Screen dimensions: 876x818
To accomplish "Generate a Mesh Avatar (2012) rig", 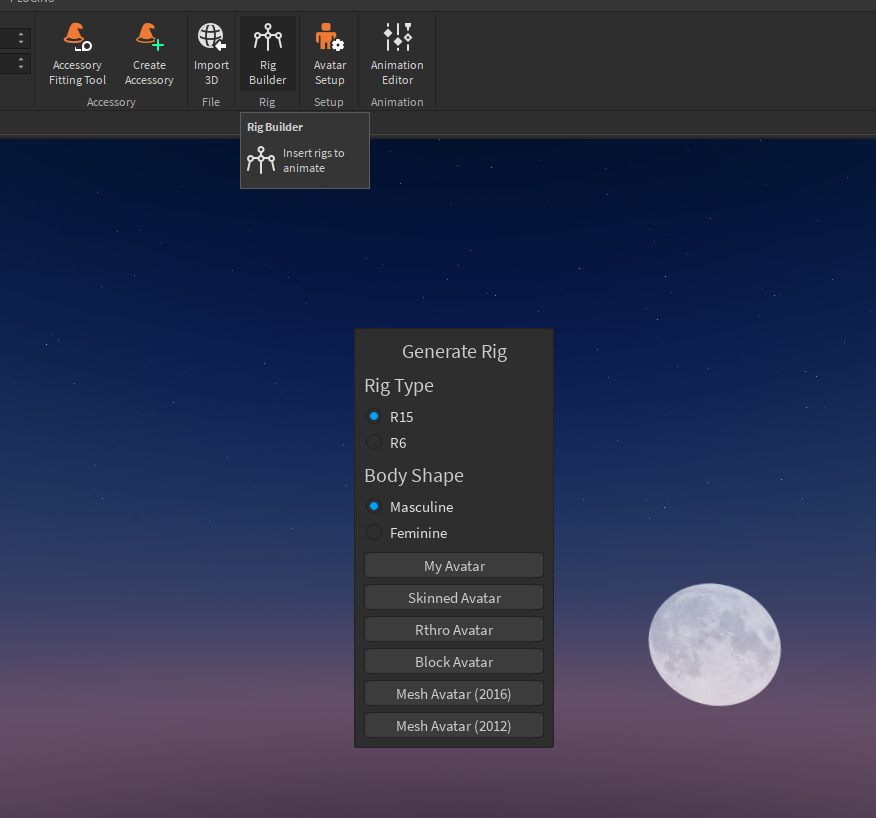I will pos(453,725).
